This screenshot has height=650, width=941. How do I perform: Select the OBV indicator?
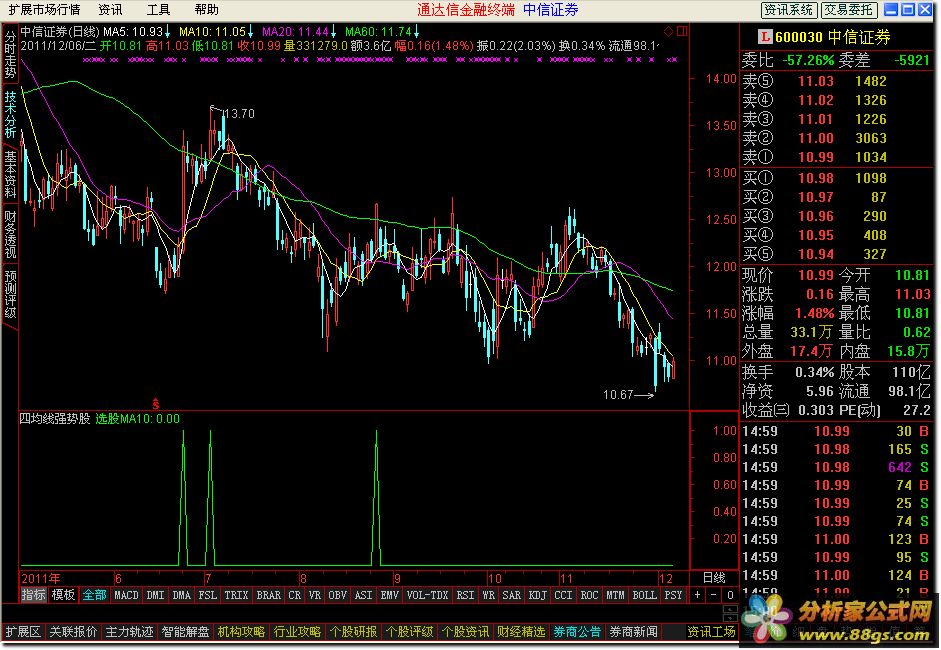point(338,595)
